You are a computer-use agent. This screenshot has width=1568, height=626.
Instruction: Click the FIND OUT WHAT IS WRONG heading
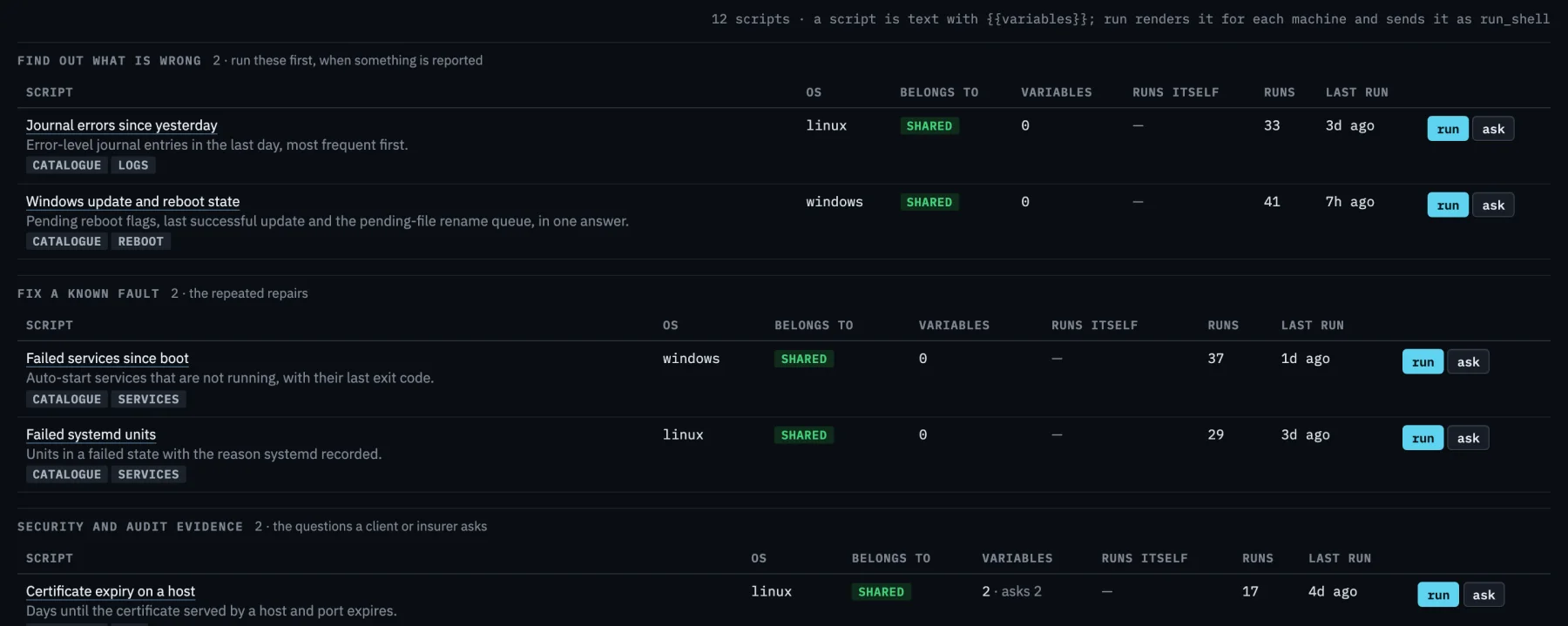109,61
